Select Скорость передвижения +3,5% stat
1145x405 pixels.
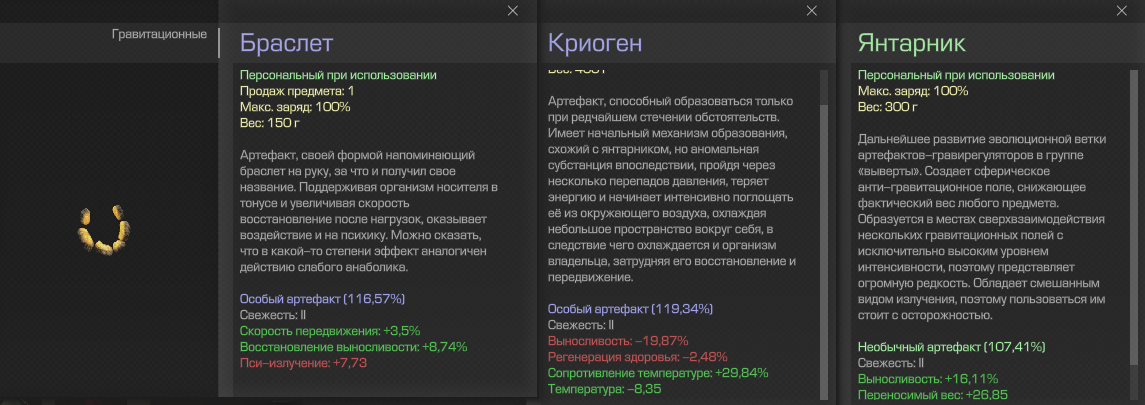coord(330,331)
